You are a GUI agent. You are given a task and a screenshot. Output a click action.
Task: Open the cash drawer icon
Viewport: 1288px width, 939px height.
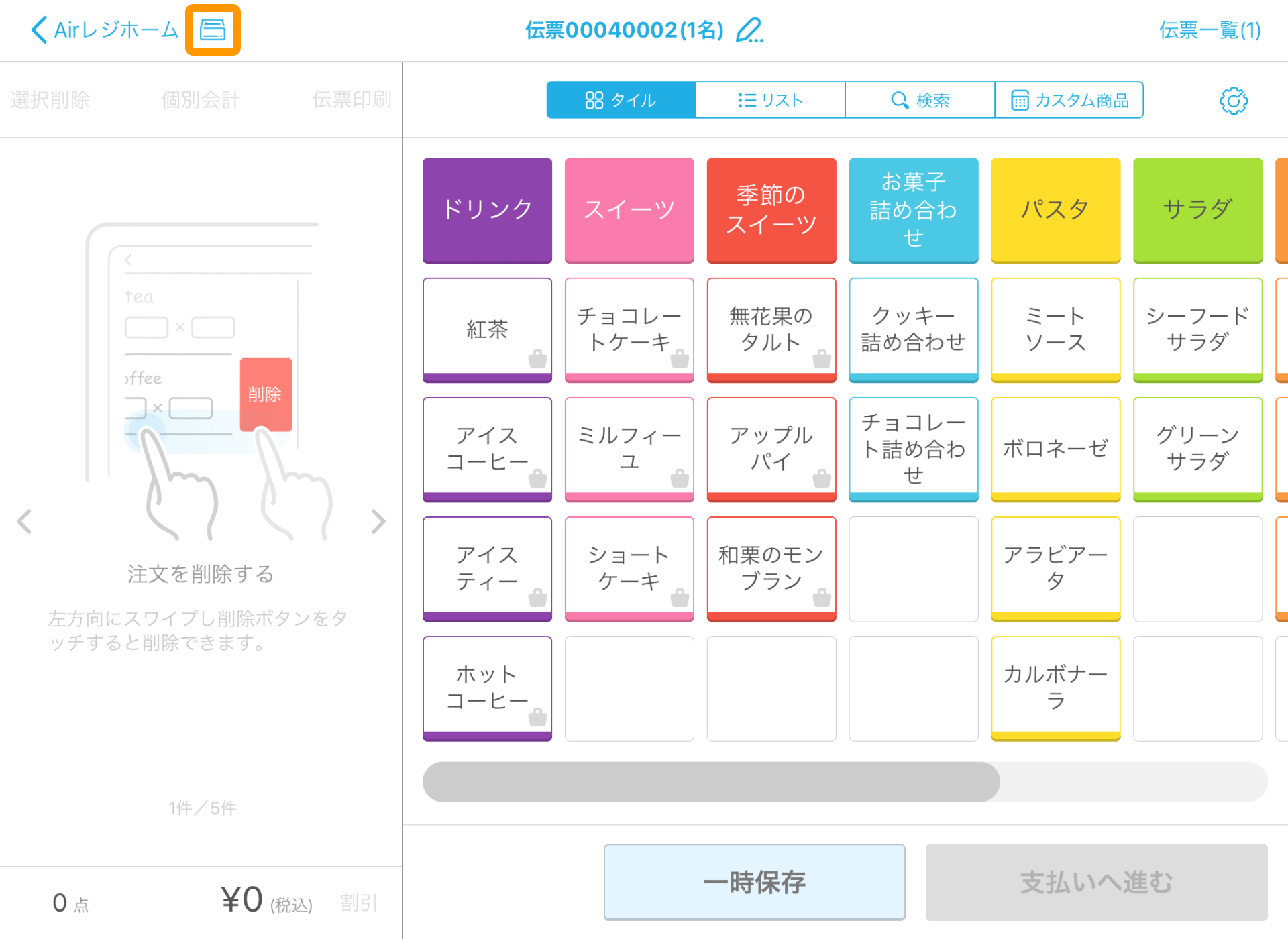(213, 30)
